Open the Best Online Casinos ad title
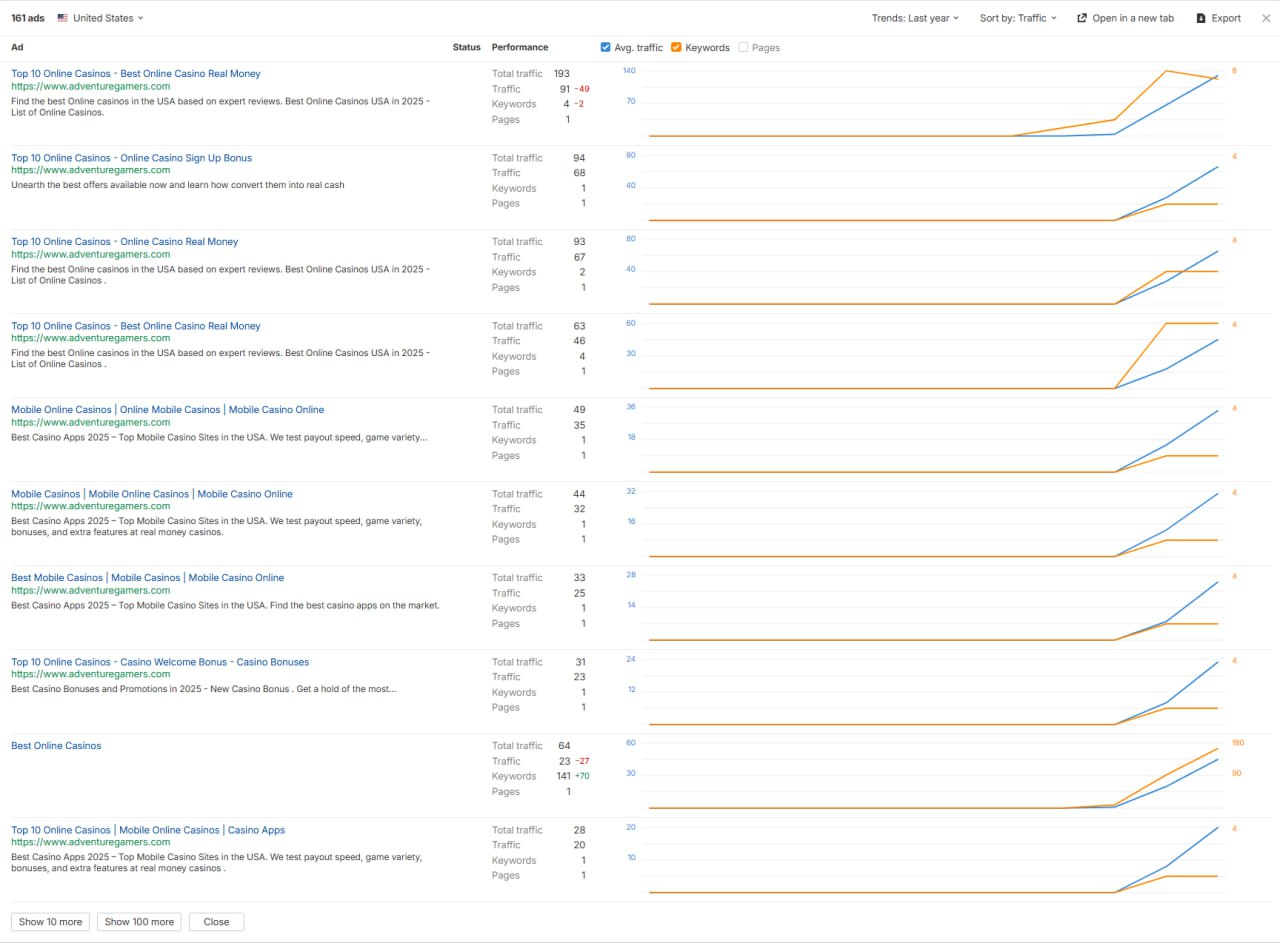The height and width of the screenshot is (943, 1280). [56, 746]
